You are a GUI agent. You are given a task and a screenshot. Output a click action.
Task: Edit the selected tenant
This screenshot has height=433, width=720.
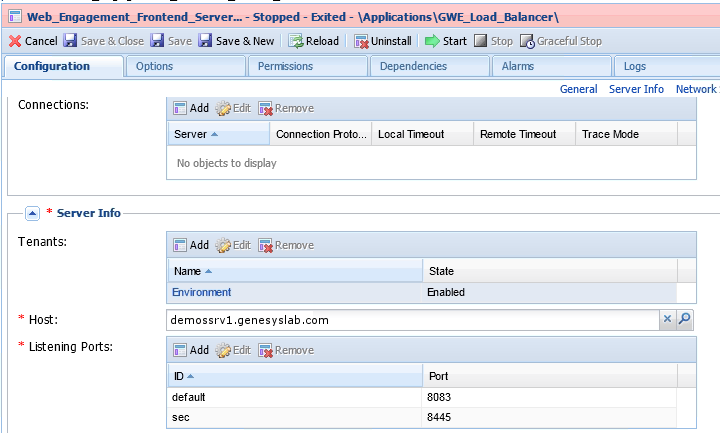tap(233, 245)
